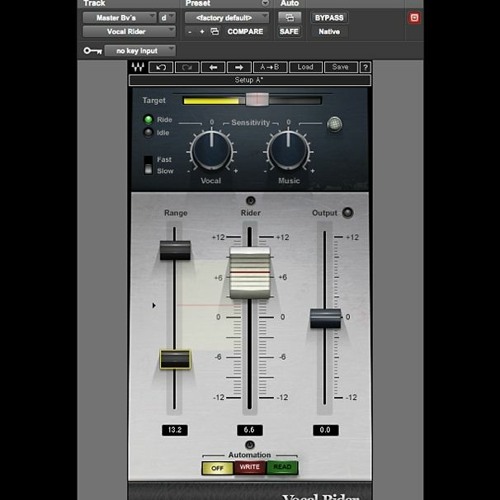Click the Vocal sensitivity knob
This screenshot has height=500, width=500.
point(212,151)
